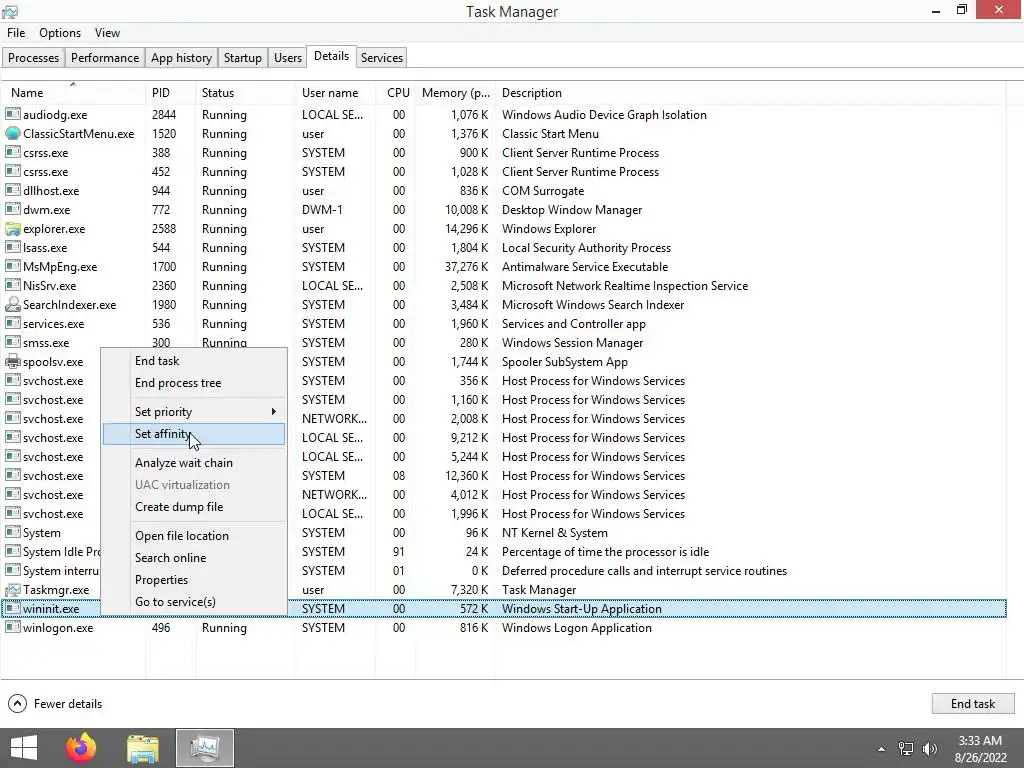This screenshot has width=1024, height=768.
Task: Sort by Name column header
Action: click(x=72, y=93)
